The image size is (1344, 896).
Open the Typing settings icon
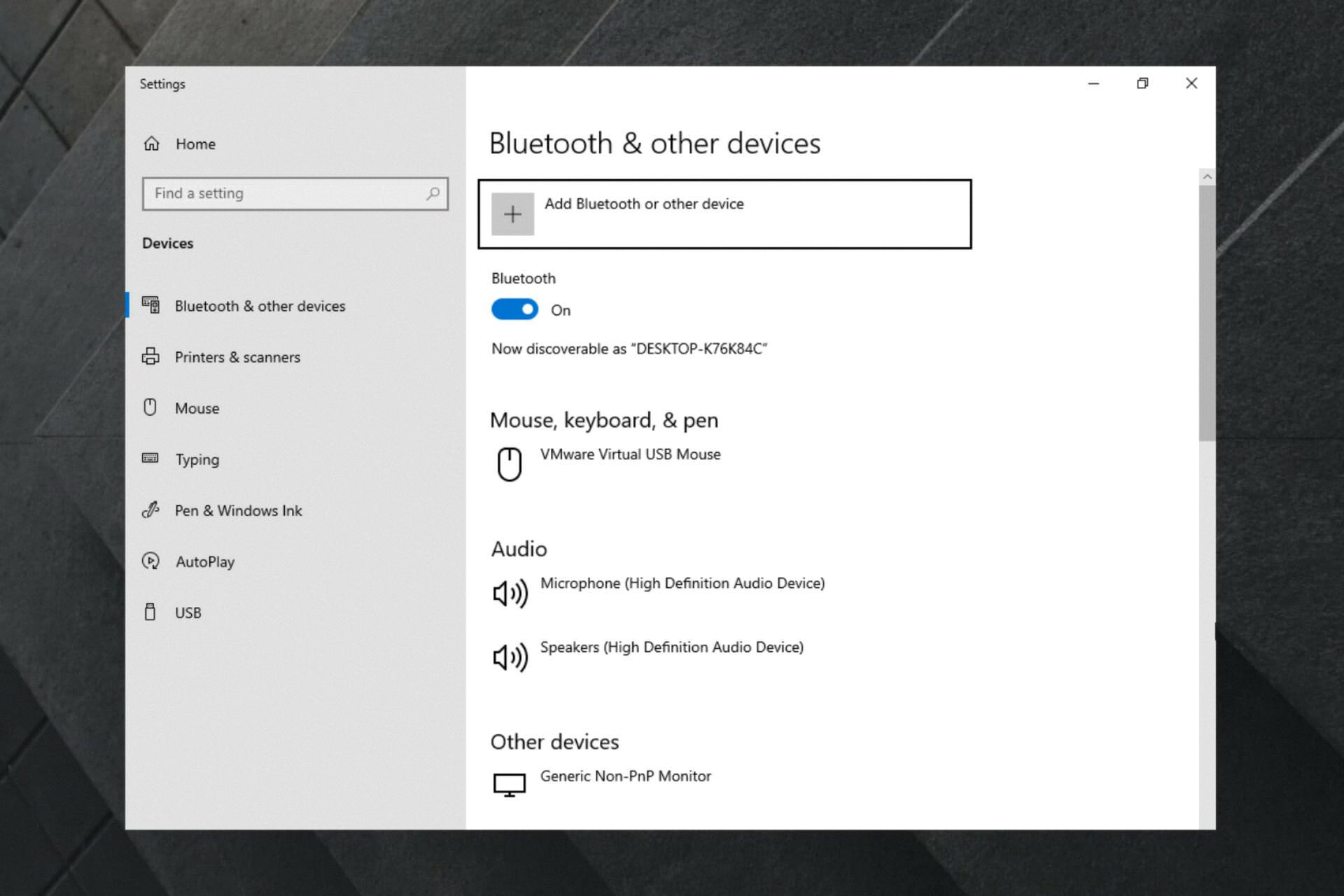[x=151, y=458]
